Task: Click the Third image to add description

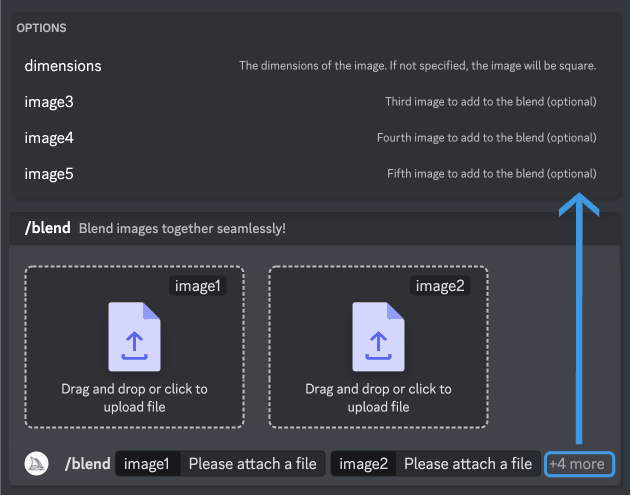Action: pos(491,101)
